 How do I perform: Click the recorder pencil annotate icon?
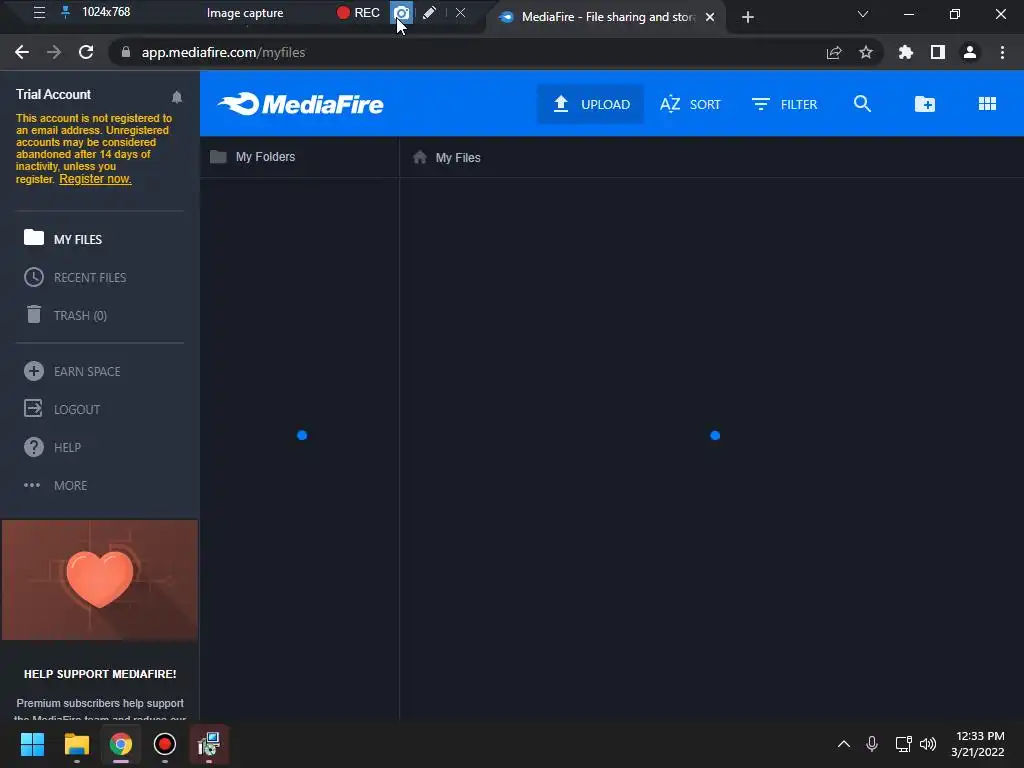pyautogui.click(x=429, y=12)
